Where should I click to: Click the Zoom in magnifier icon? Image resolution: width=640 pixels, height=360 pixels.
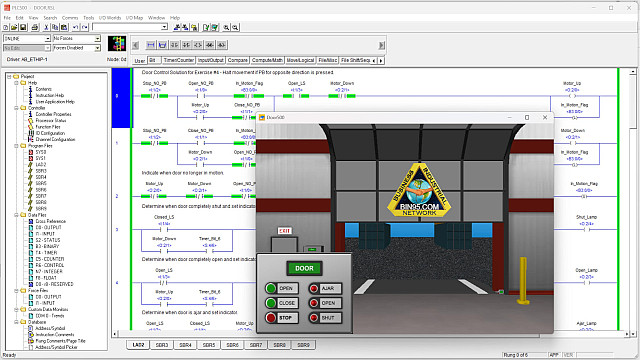point(227,27)
